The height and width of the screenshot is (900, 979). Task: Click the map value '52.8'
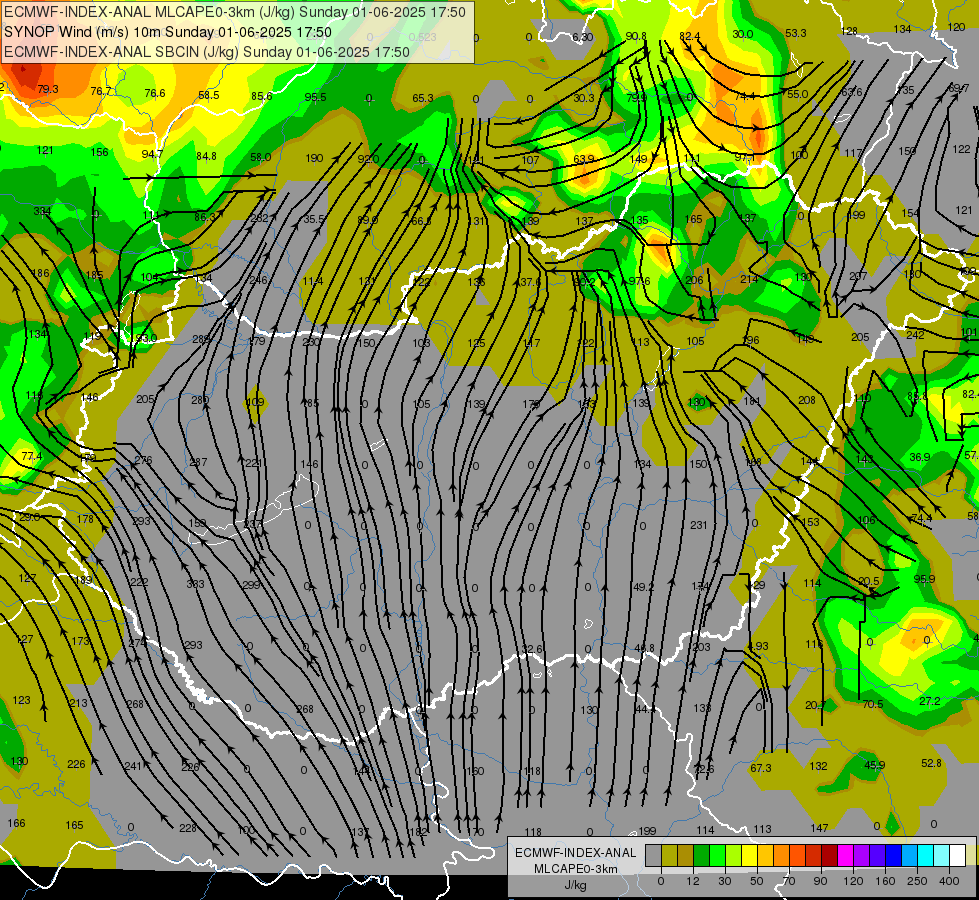click(x=931, y=763)
